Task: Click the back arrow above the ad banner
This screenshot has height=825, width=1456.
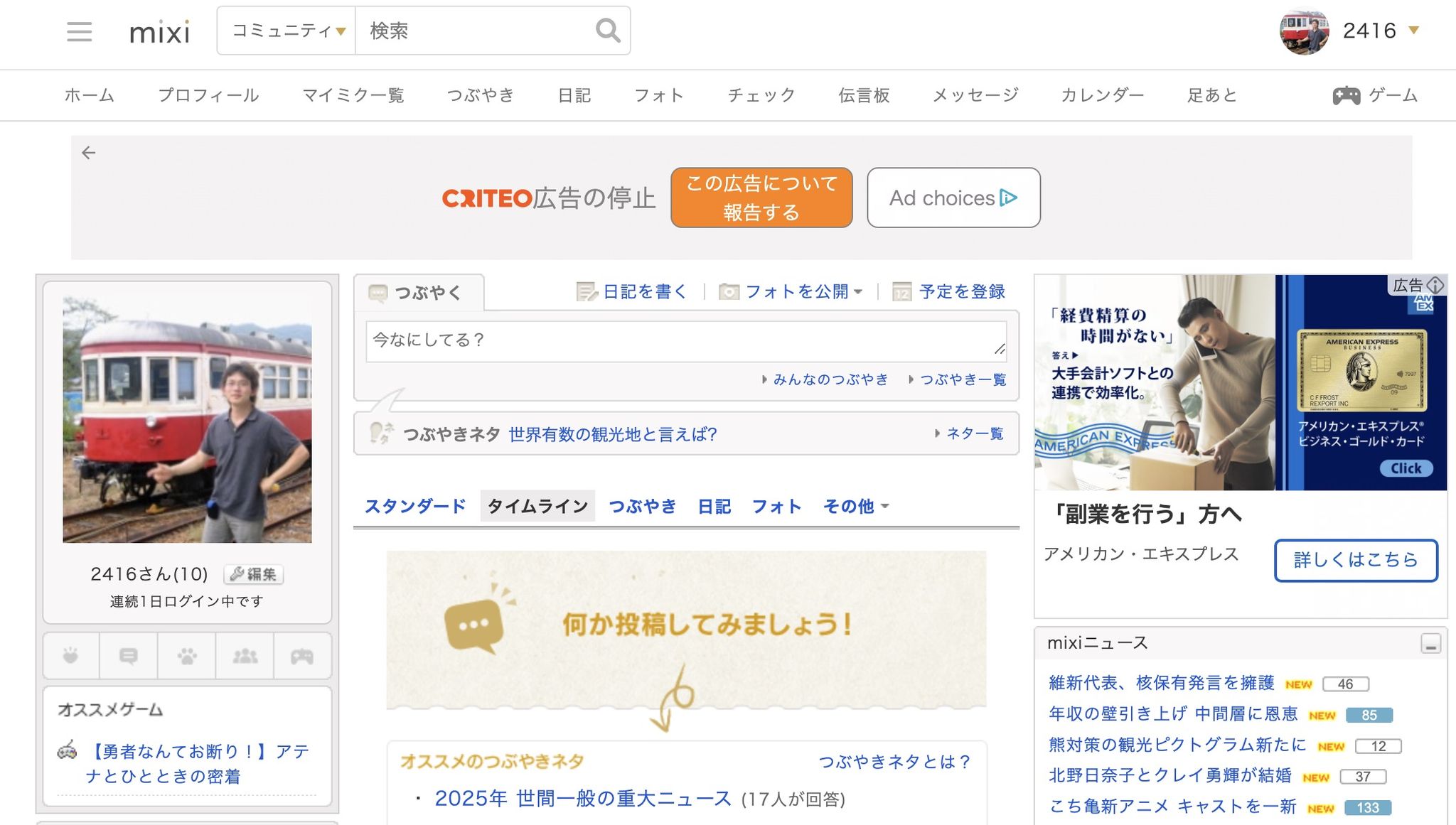Action: click(90, 152)
